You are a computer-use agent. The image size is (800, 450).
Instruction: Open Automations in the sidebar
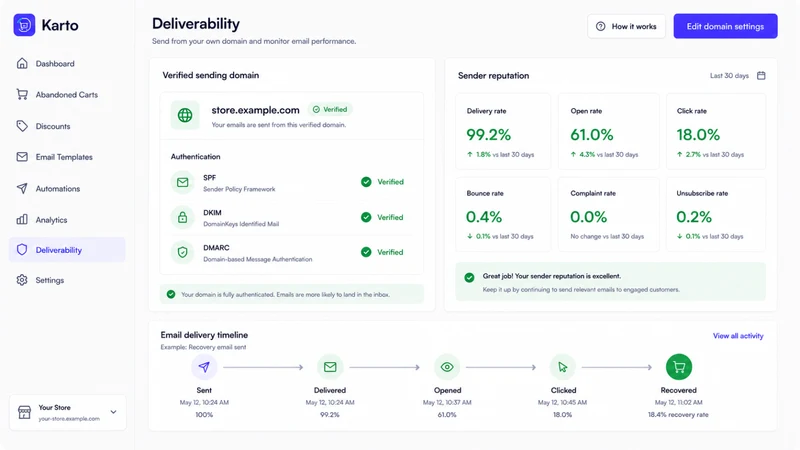(x=67, y=188)
